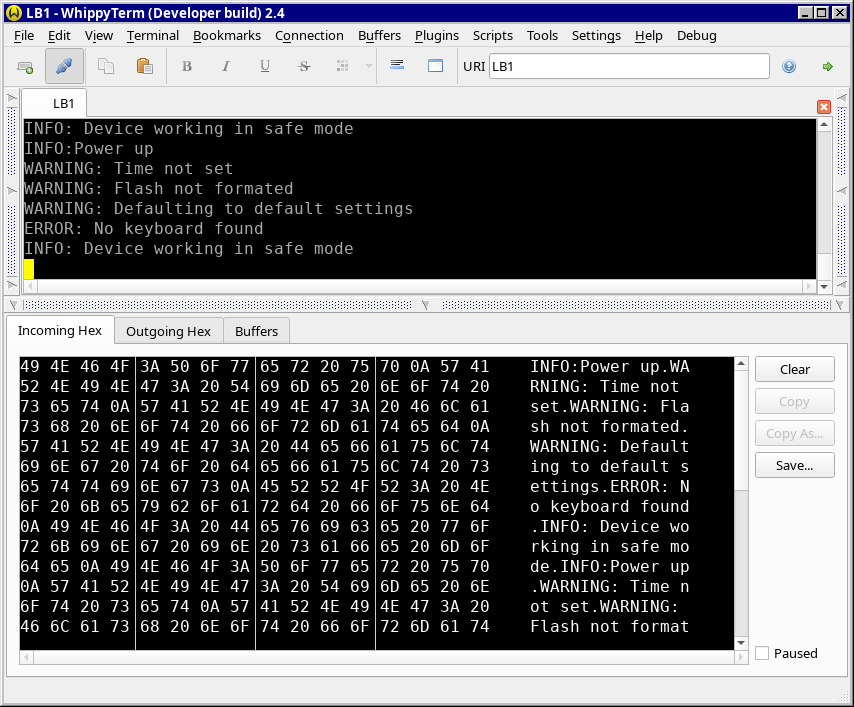The image size is (854, 707).
Task: Click the Copy toolbar icon
Action: tap(106, 66)
